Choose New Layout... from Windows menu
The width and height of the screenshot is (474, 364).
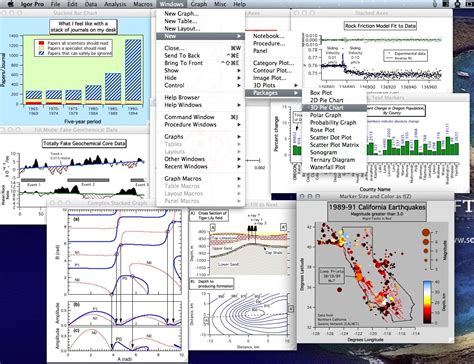[200, 29]
